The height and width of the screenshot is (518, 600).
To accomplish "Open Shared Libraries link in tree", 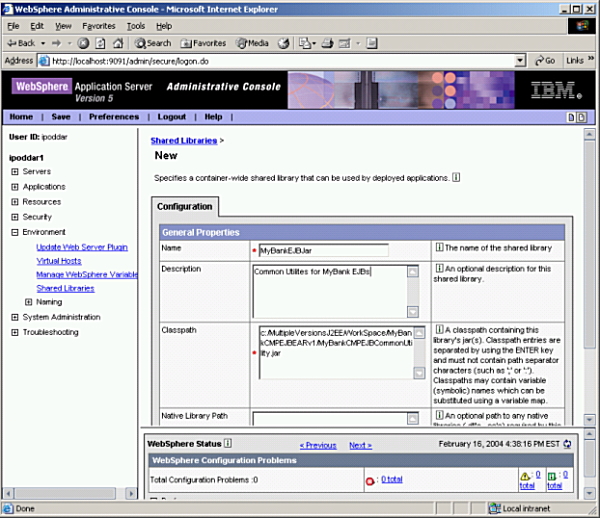I will coord(65,288).
